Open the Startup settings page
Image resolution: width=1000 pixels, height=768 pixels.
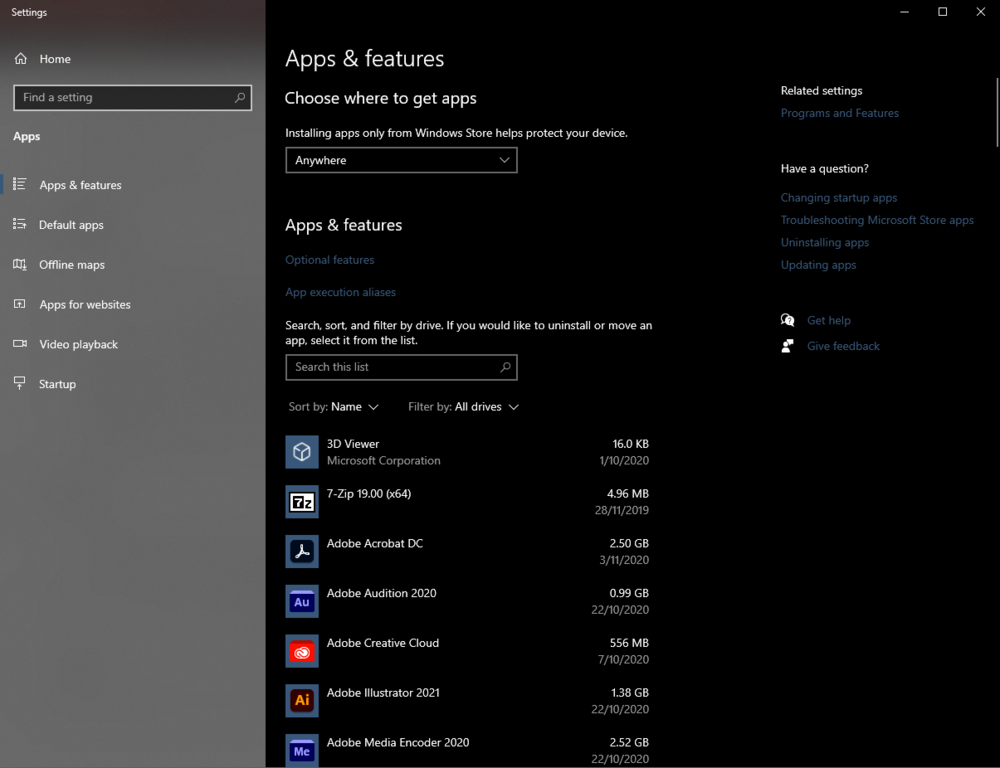(x=57, y=384)
